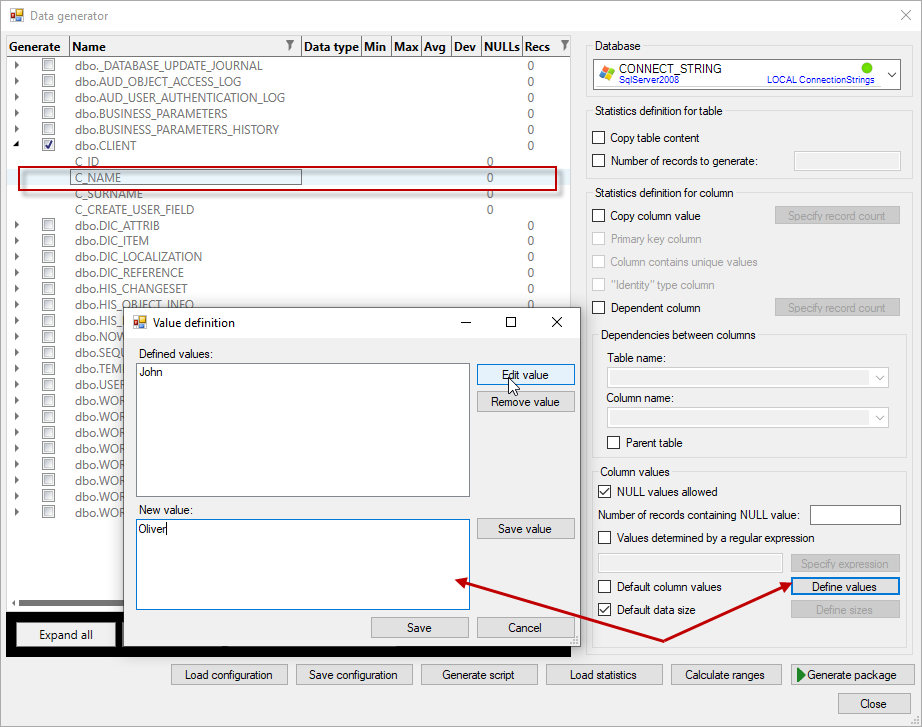922x727 pixels.
Task: Maximize the Value definition dialog
Action: click(x=511, y=322)
